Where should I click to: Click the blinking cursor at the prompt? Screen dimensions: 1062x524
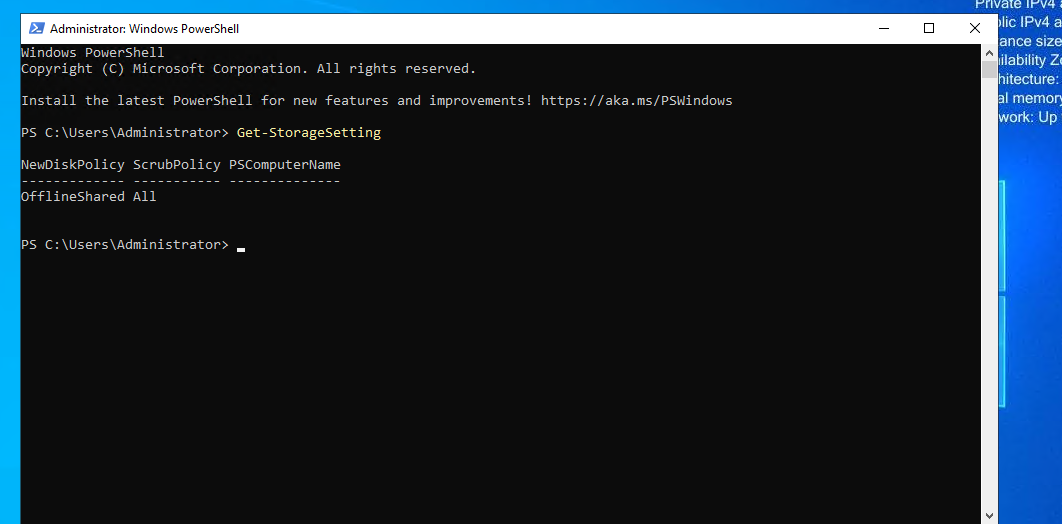click(x=241, y=250)
